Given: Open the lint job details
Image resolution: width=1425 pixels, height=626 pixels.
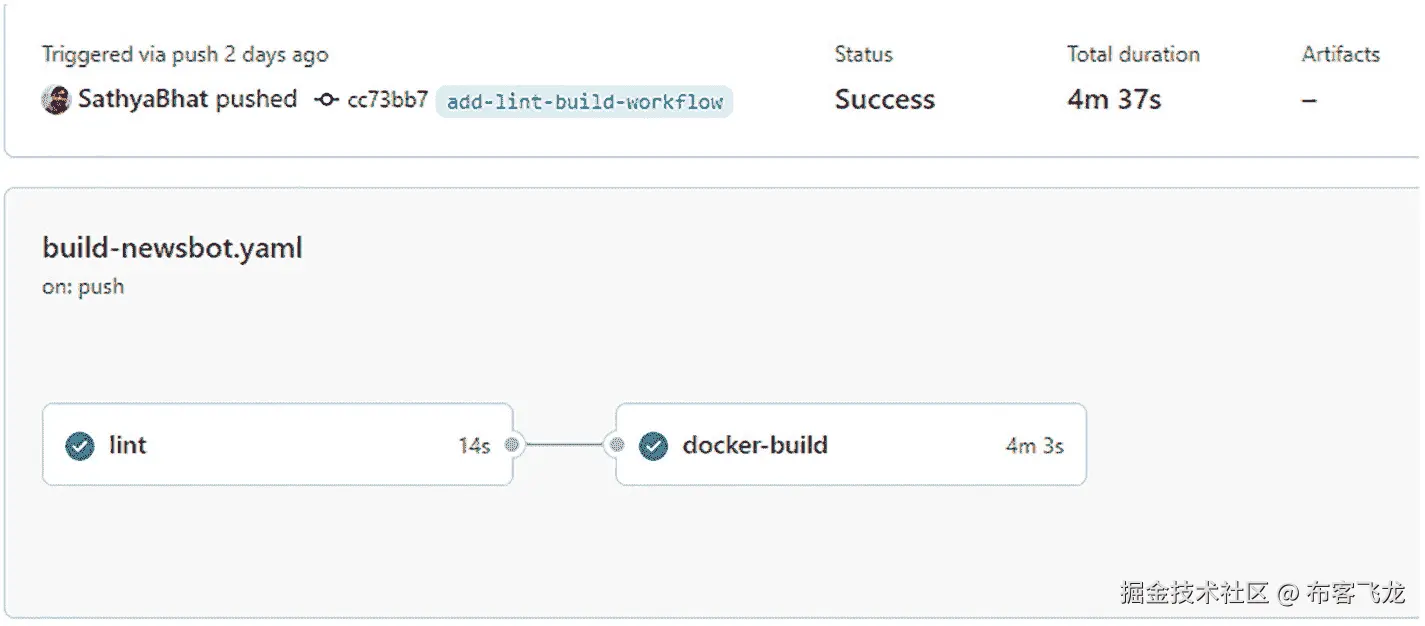Looking at the screenshot, I should click(128, 445).
